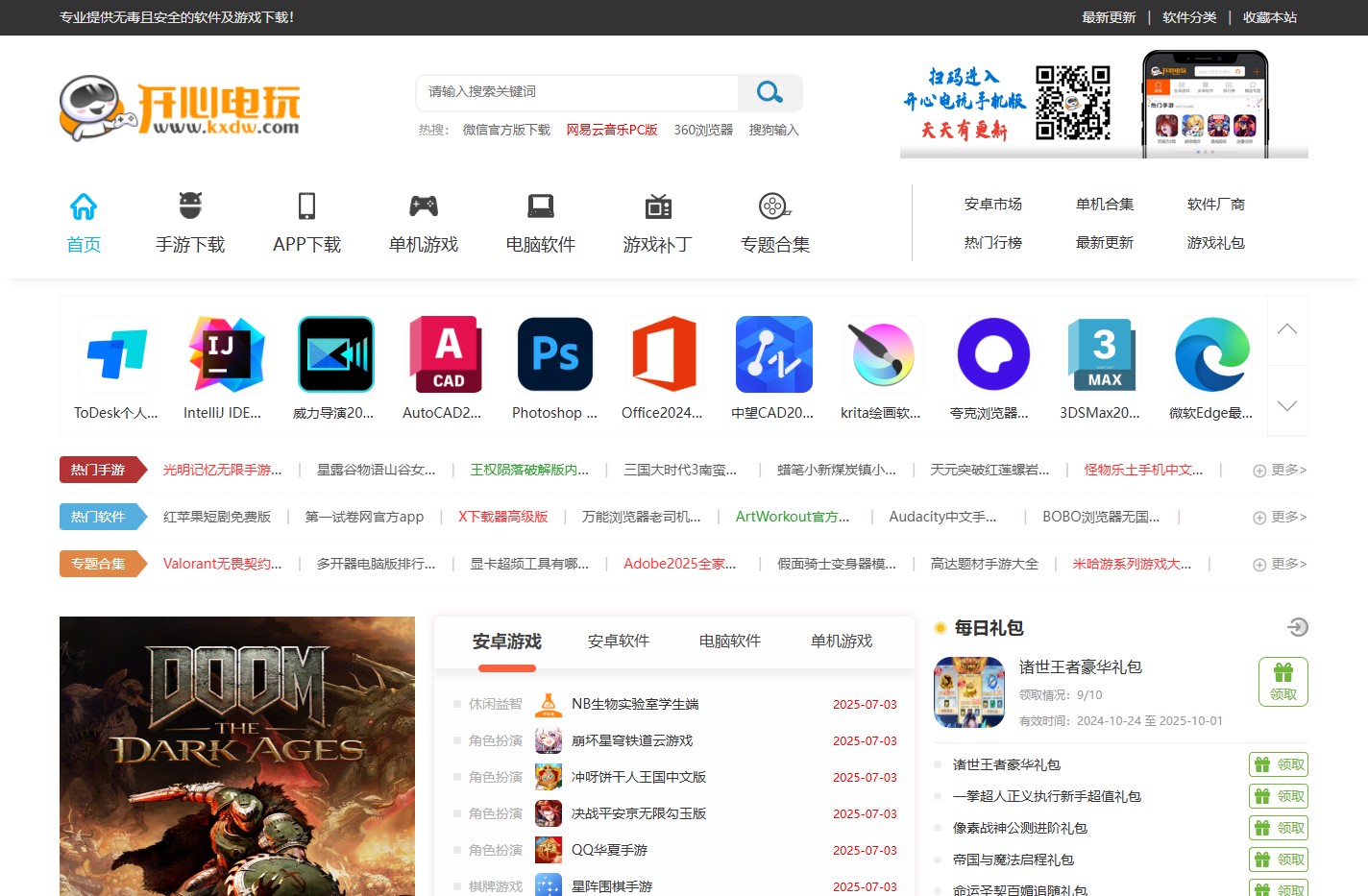Screen dimensions: 1368x896
Task: Click large 领取 button for 诸世王者豪华礼包
Action: (1283, 682)
